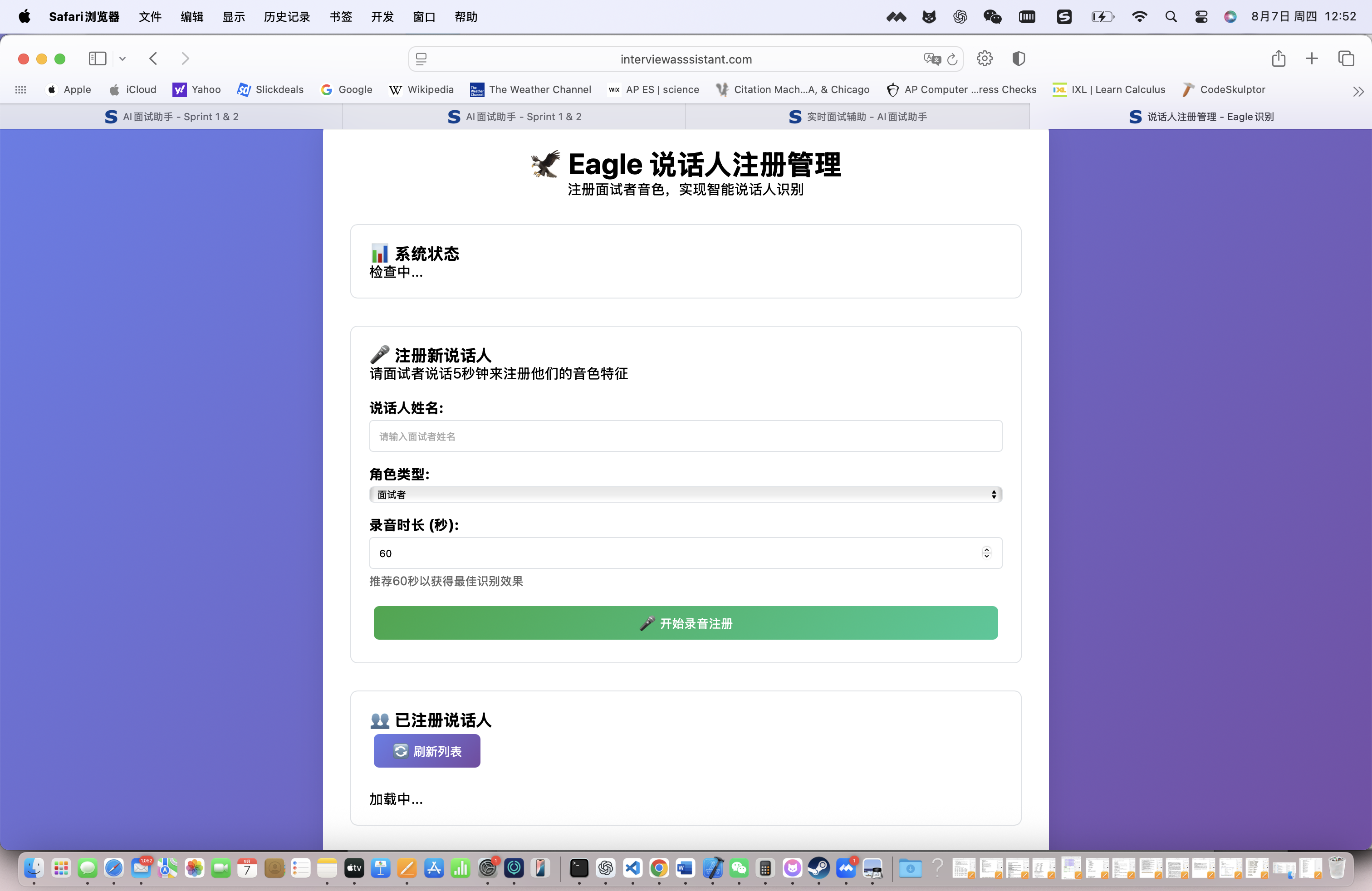The width and height of the screenshot is (1372, 891).
Task: Open Google Chrome from the Dock
Action: [x=659, y=868]
